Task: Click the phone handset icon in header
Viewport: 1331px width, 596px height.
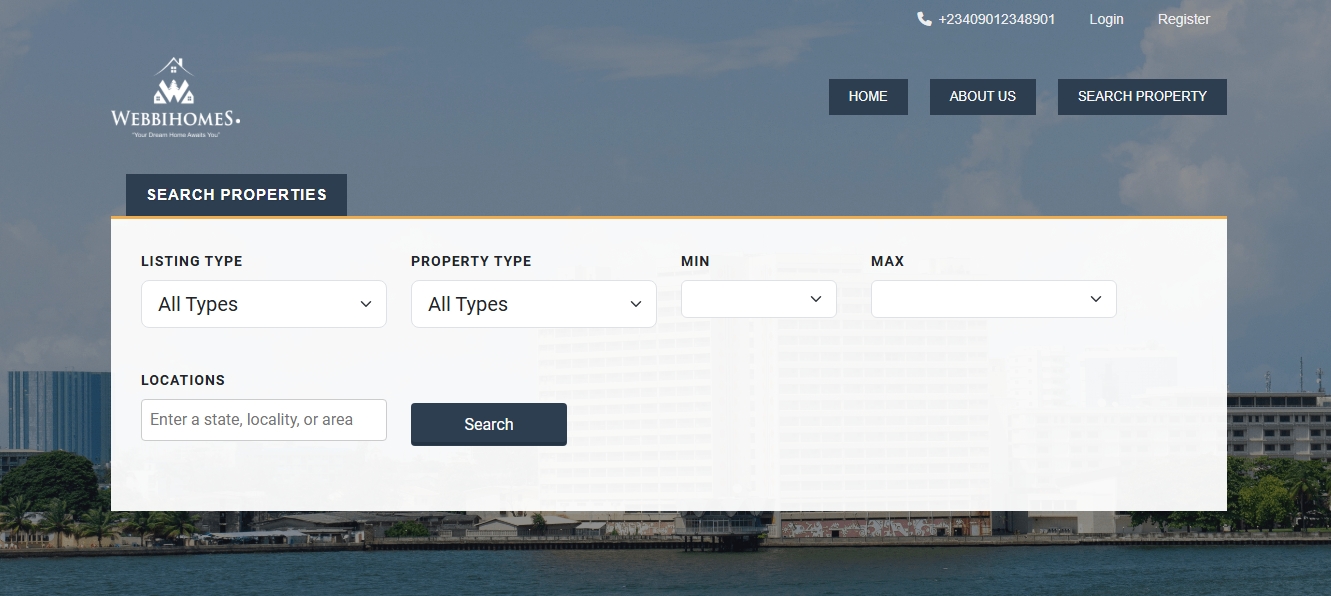Action: click(x=924, y=19)
